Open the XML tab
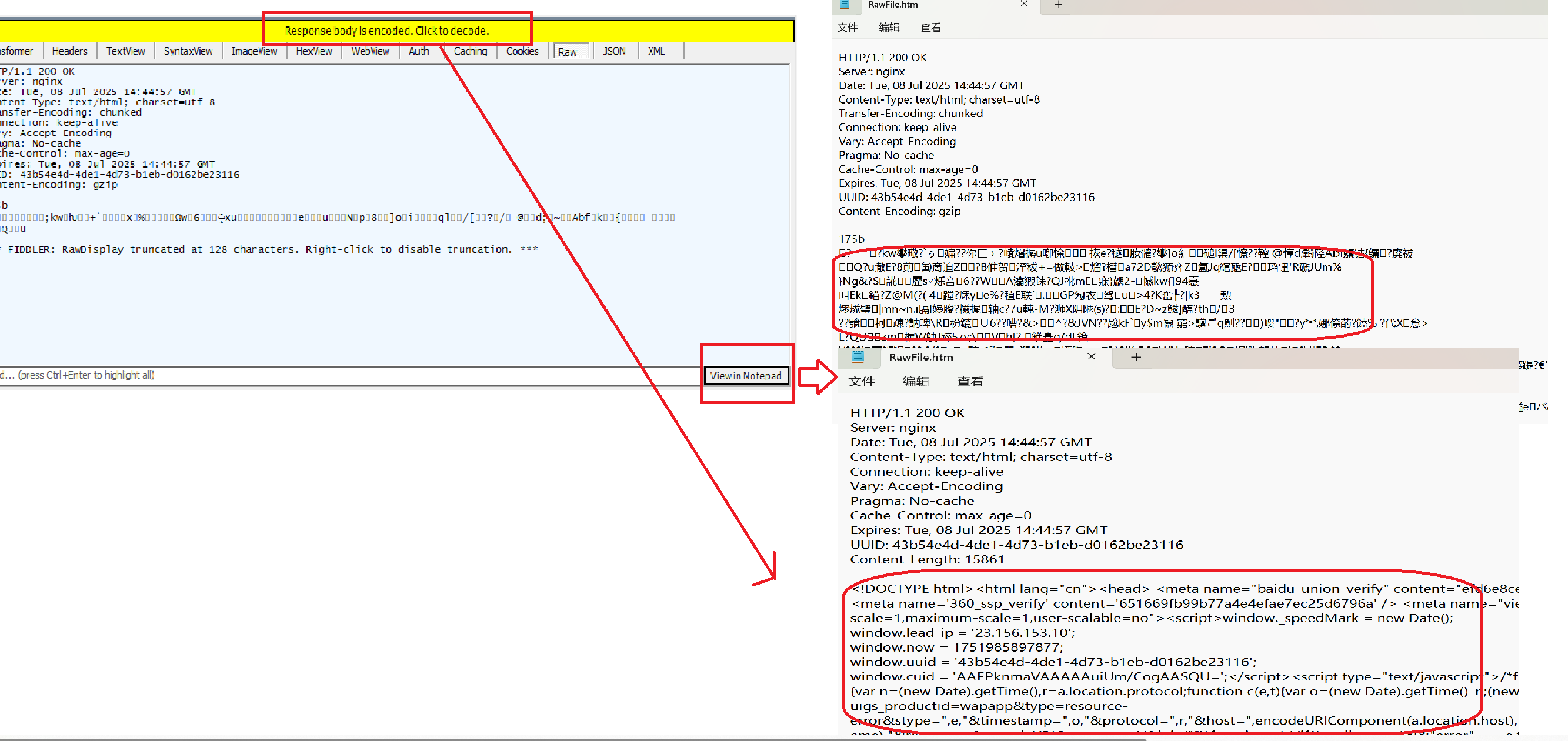The height and width of the screenshot is (741, 1568). pyautogui.click(x=656, y=51)
